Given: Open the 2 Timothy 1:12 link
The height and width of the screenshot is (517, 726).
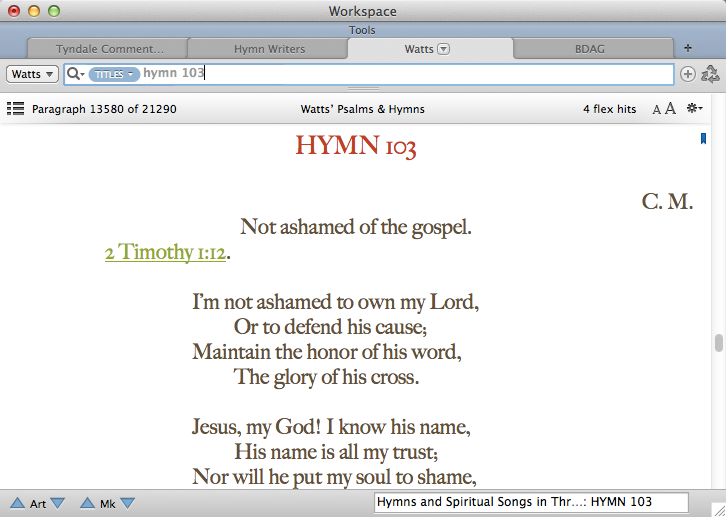Looking at the screenshot, I should coord(165,252).
